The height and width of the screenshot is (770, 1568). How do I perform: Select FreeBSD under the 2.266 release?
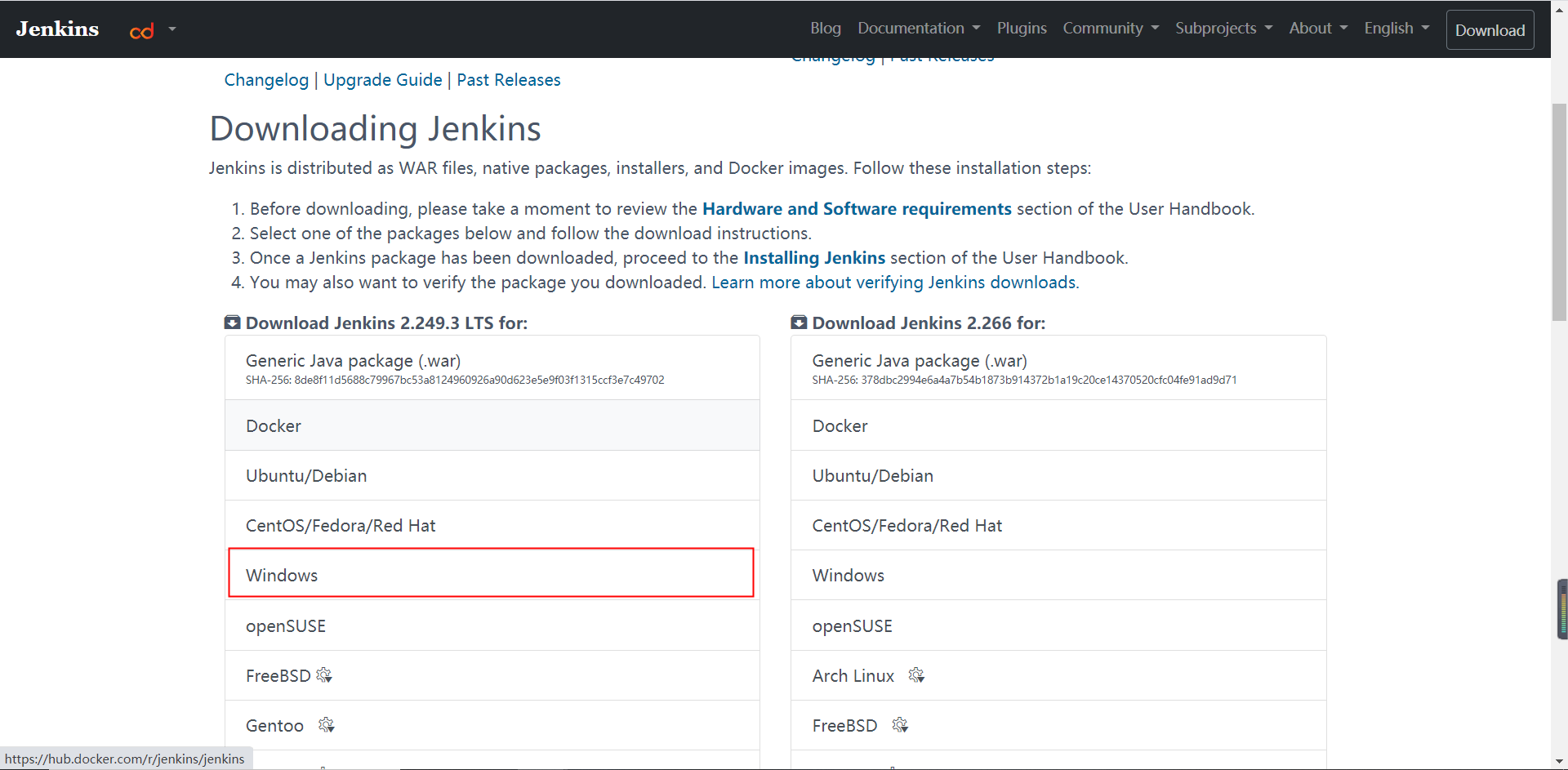point(1058,725)
